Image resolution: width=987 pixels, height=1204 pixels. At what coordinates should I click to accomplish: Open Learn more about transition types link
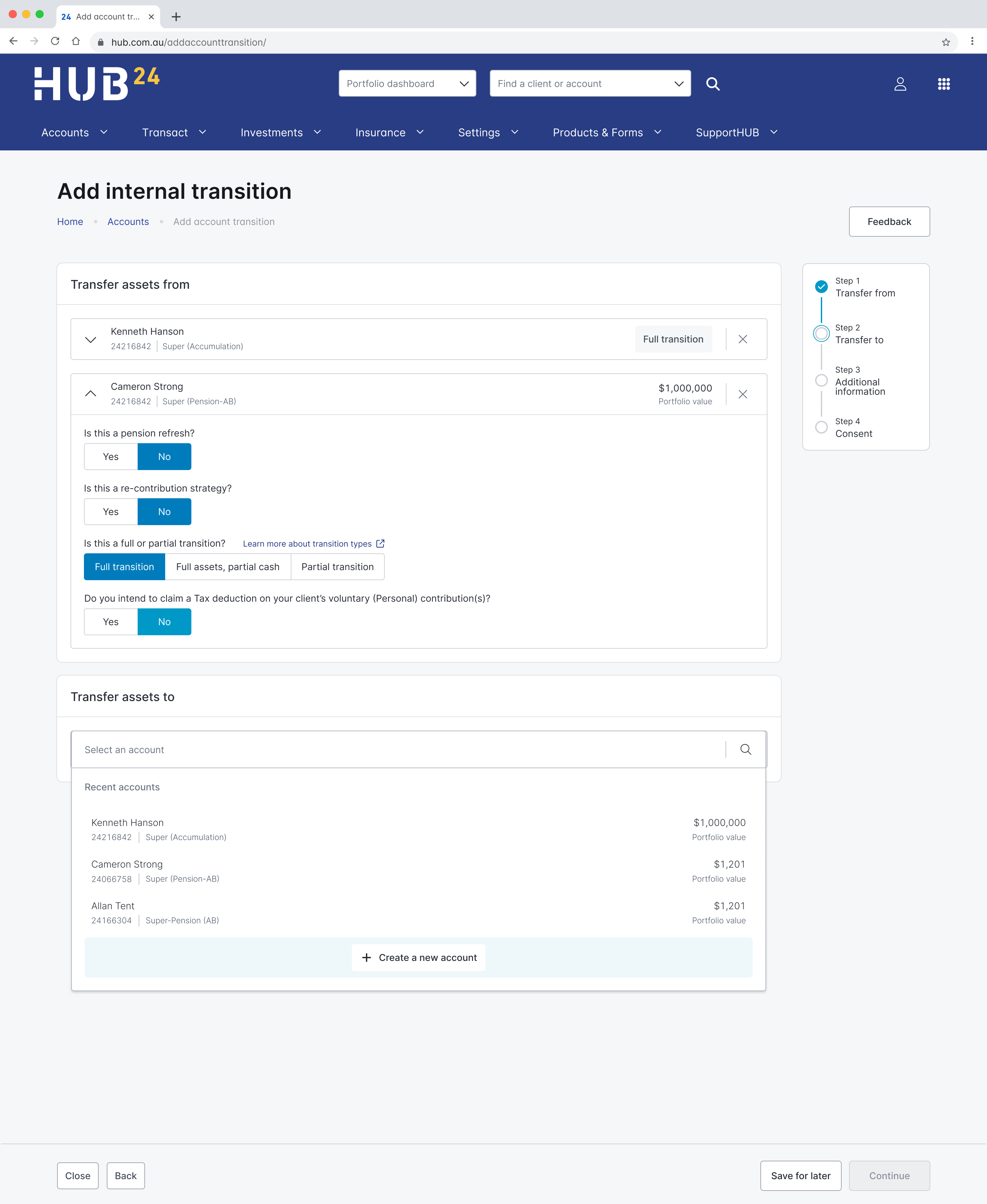pos(313,544)
